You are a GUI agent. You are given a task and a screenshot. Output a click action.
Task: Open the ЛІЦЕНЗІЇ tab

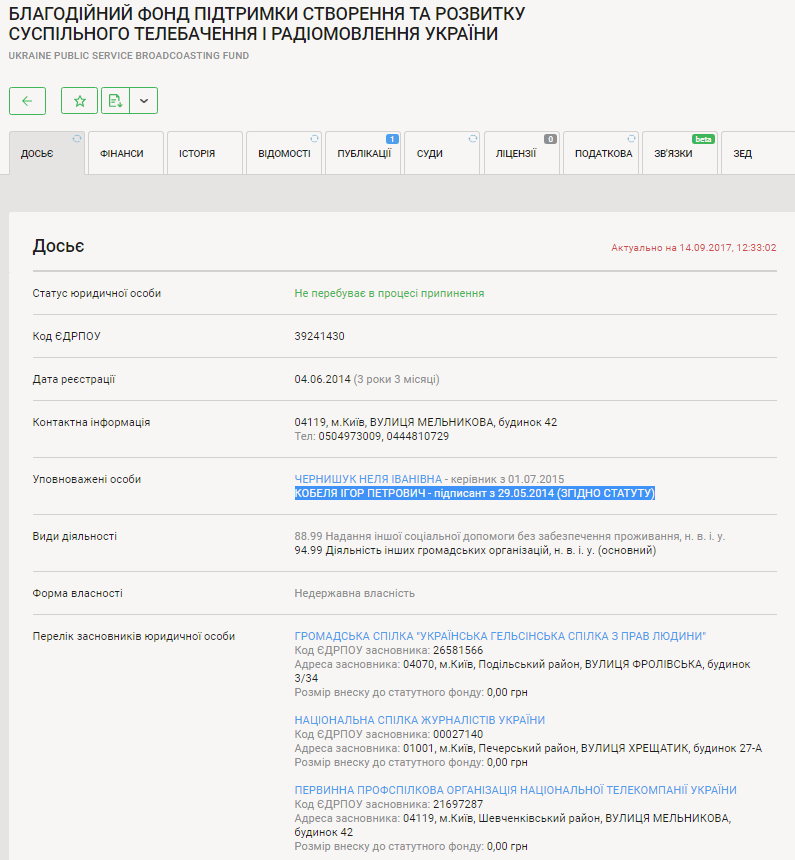pos(521,153)
